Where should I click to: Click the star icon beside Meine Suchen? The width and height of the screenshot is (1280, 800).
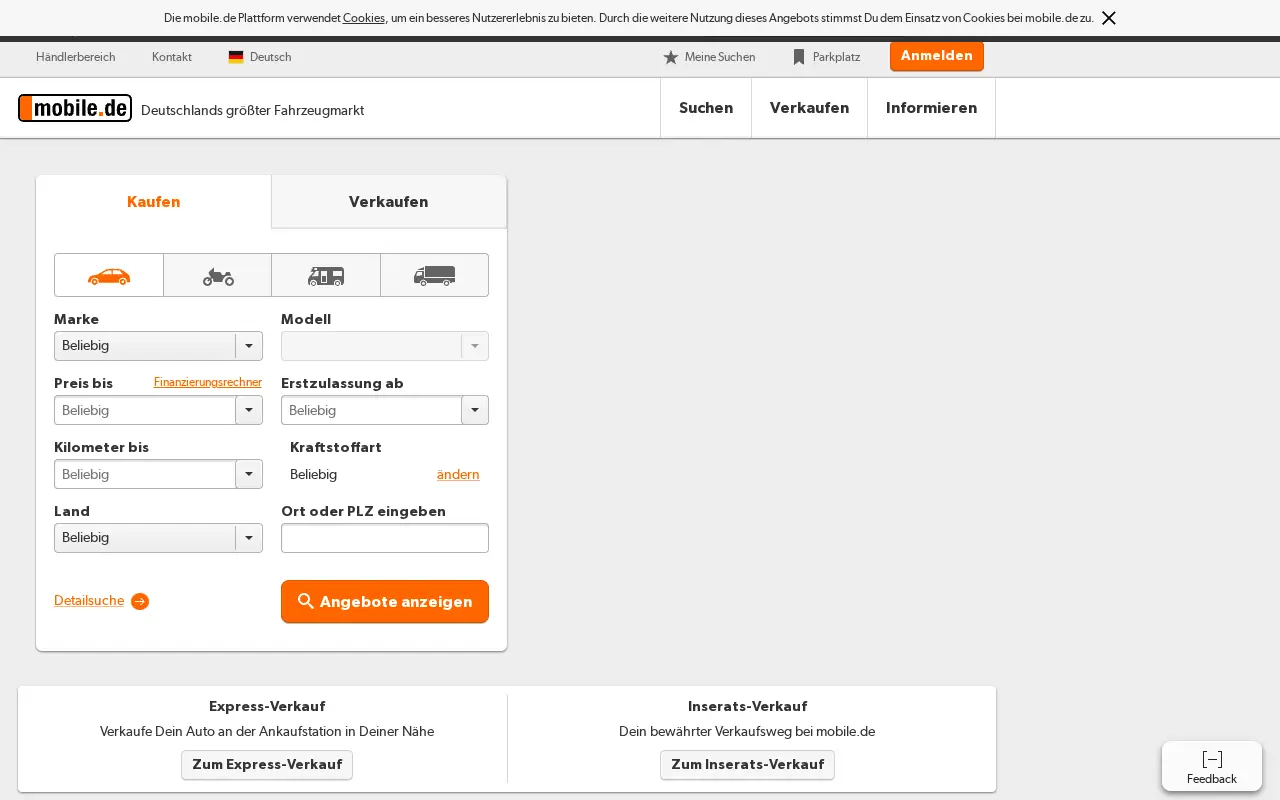(671, 57)
